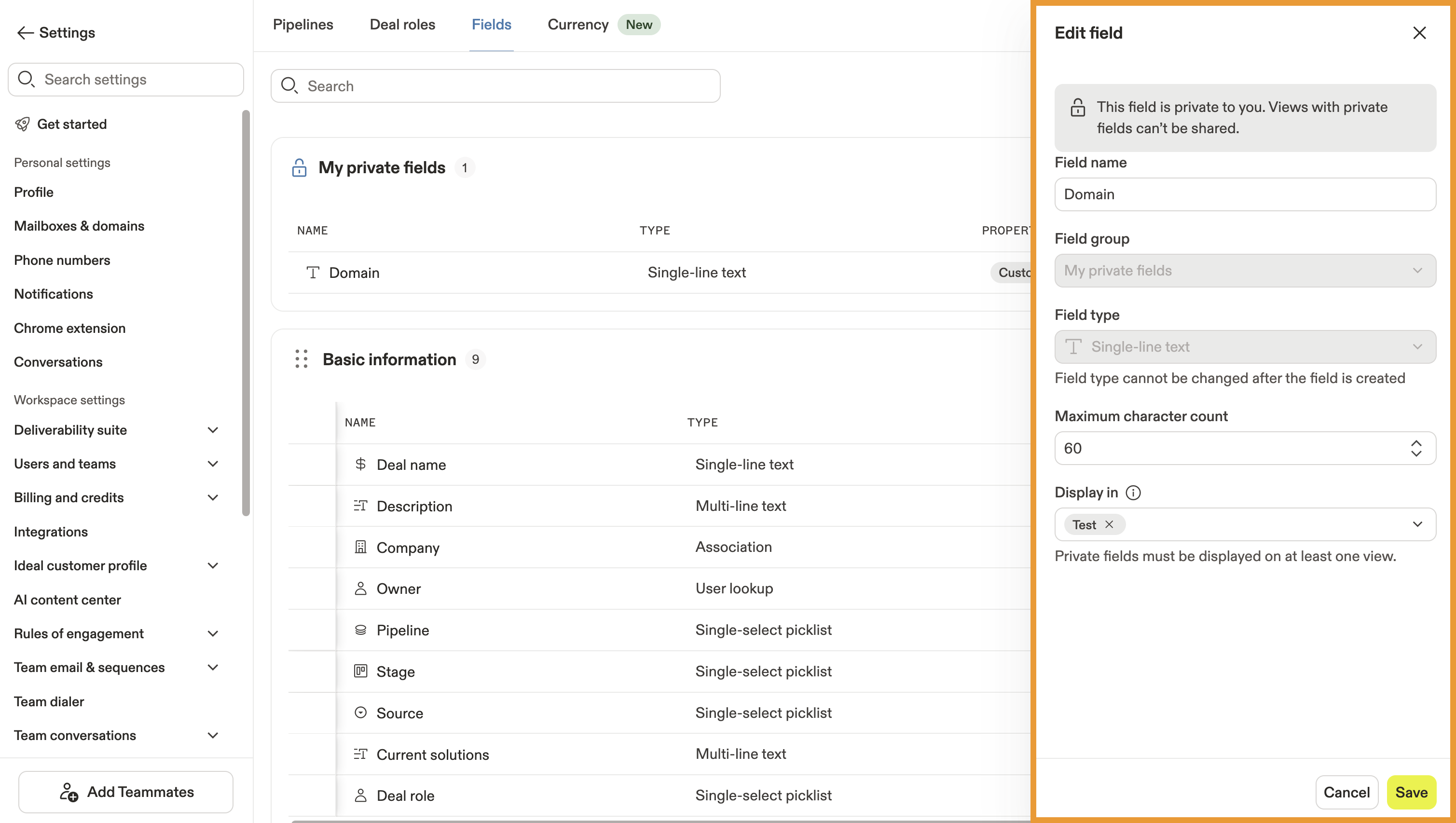Click the Get started rocket icon

[23, 124]
